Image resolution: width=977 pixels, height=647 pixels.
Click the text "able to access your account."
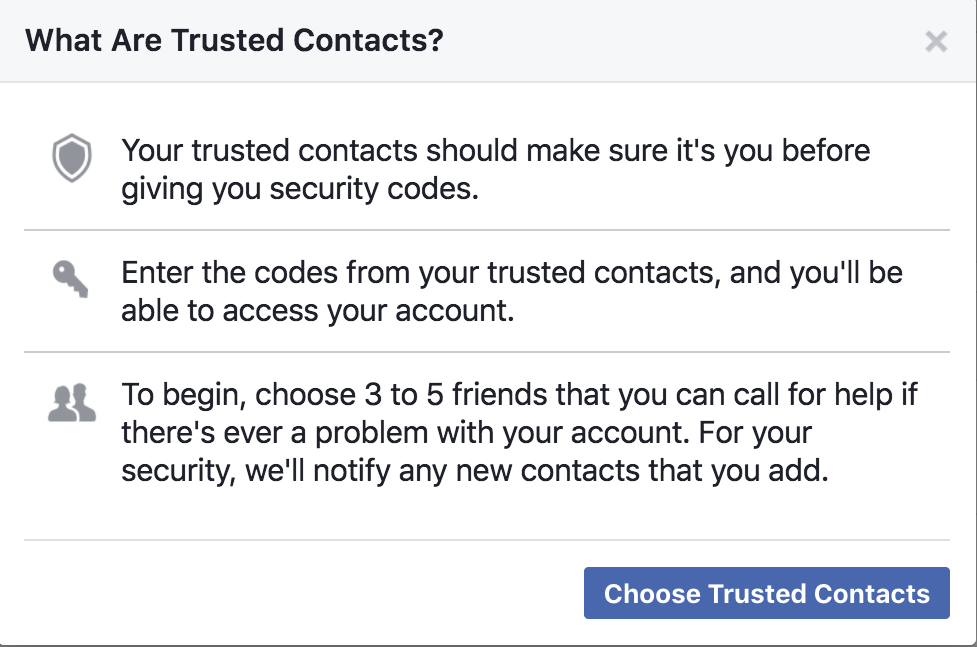point(317,311)
